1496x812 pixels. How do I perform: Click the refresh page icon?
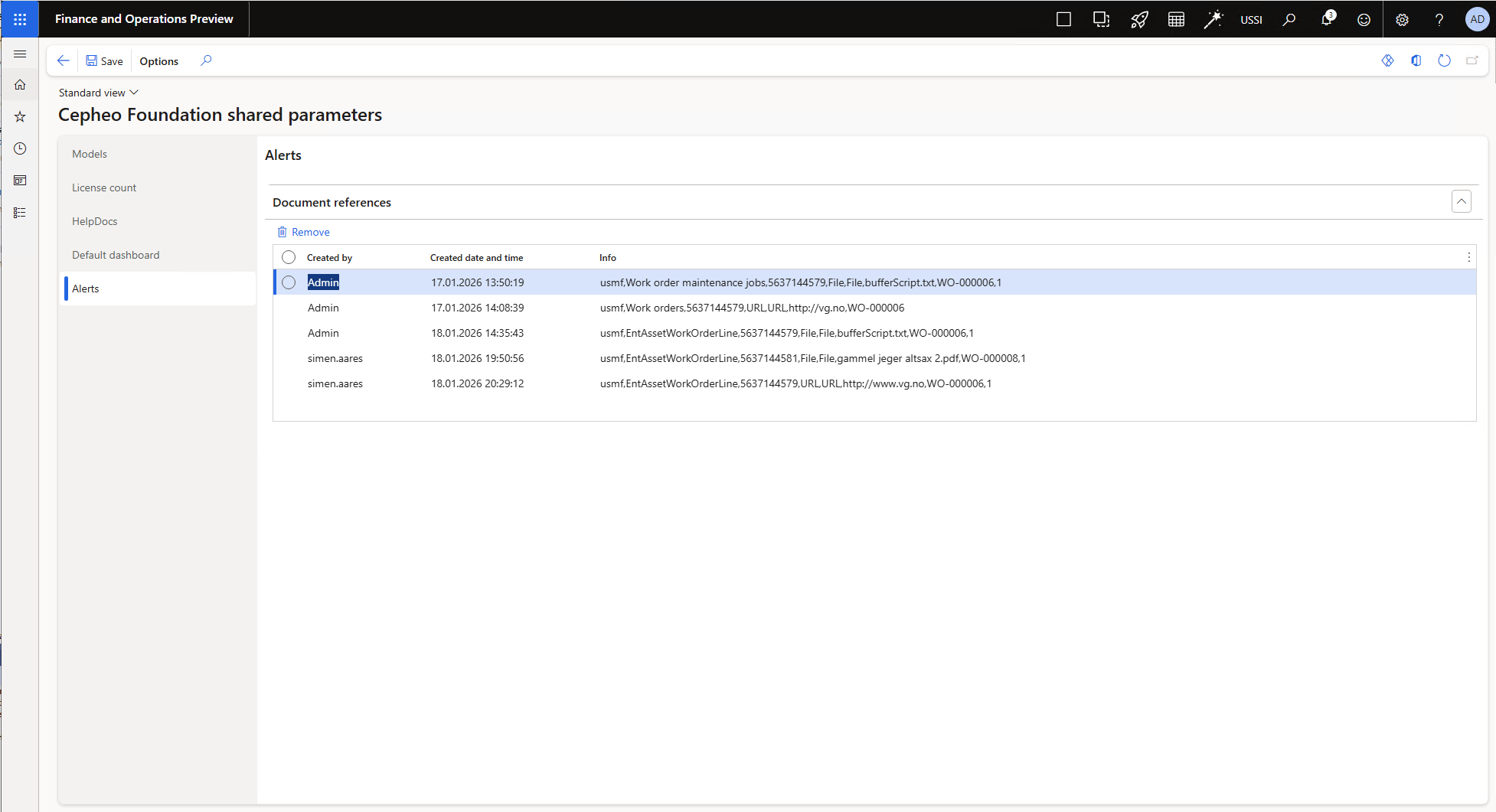click(1444, 60)
